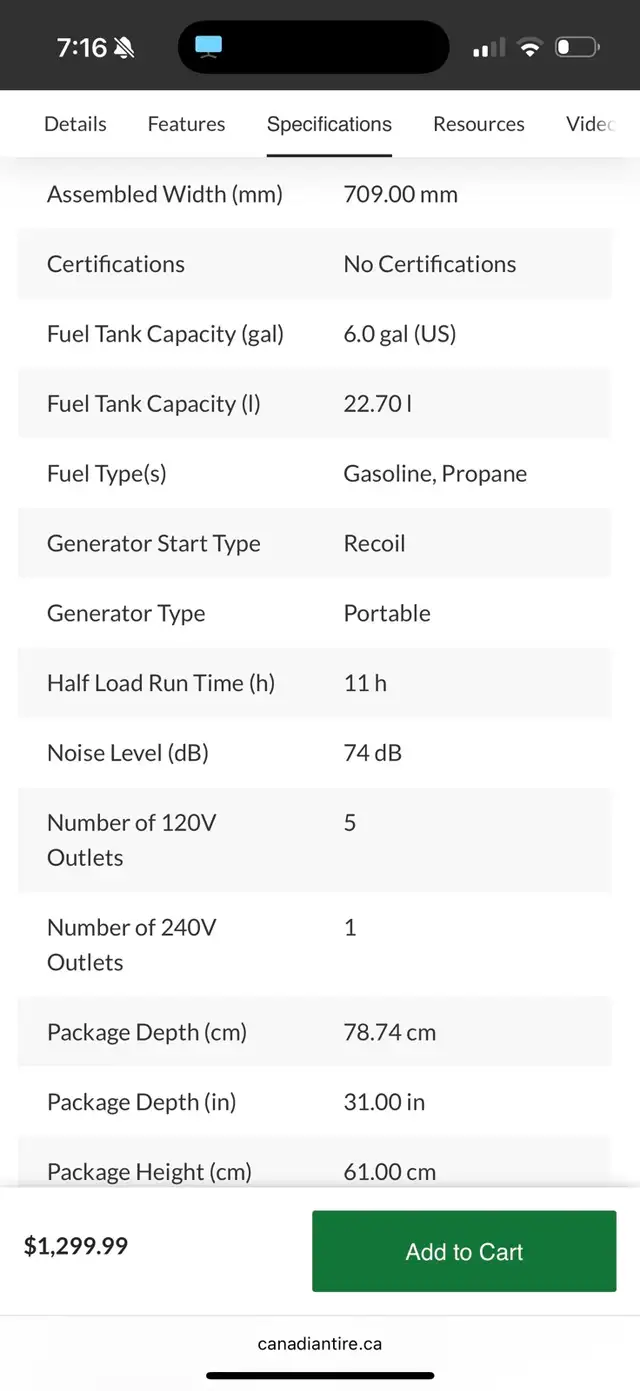Select the Specifications tab
Screen dimensions: 640x1391
329,124
